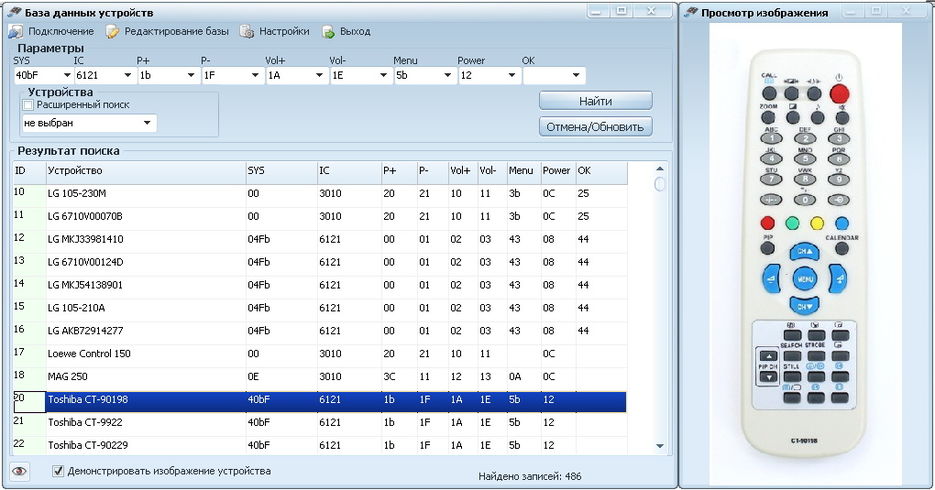
Task: Open Настройки settings
Action: point(275,32)
